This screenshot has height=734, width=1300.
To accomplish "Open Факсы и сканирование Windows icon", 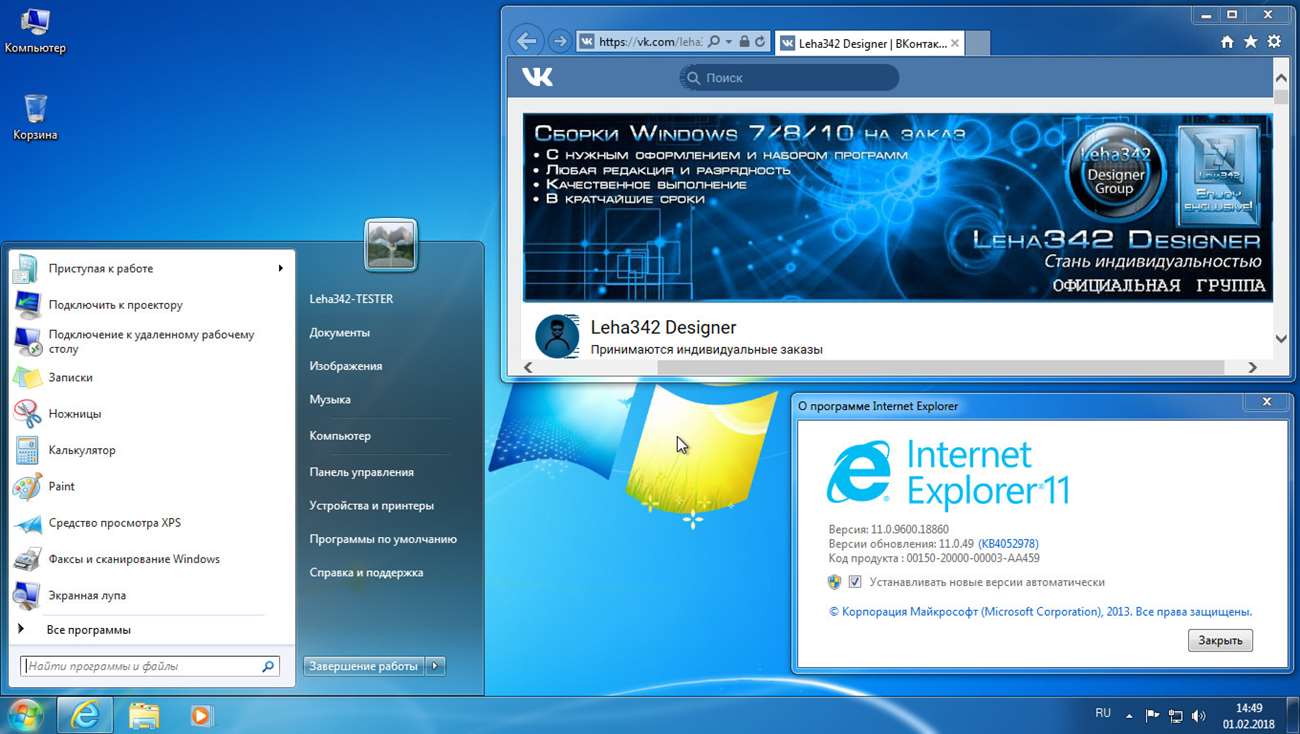I will pos(27,559).
